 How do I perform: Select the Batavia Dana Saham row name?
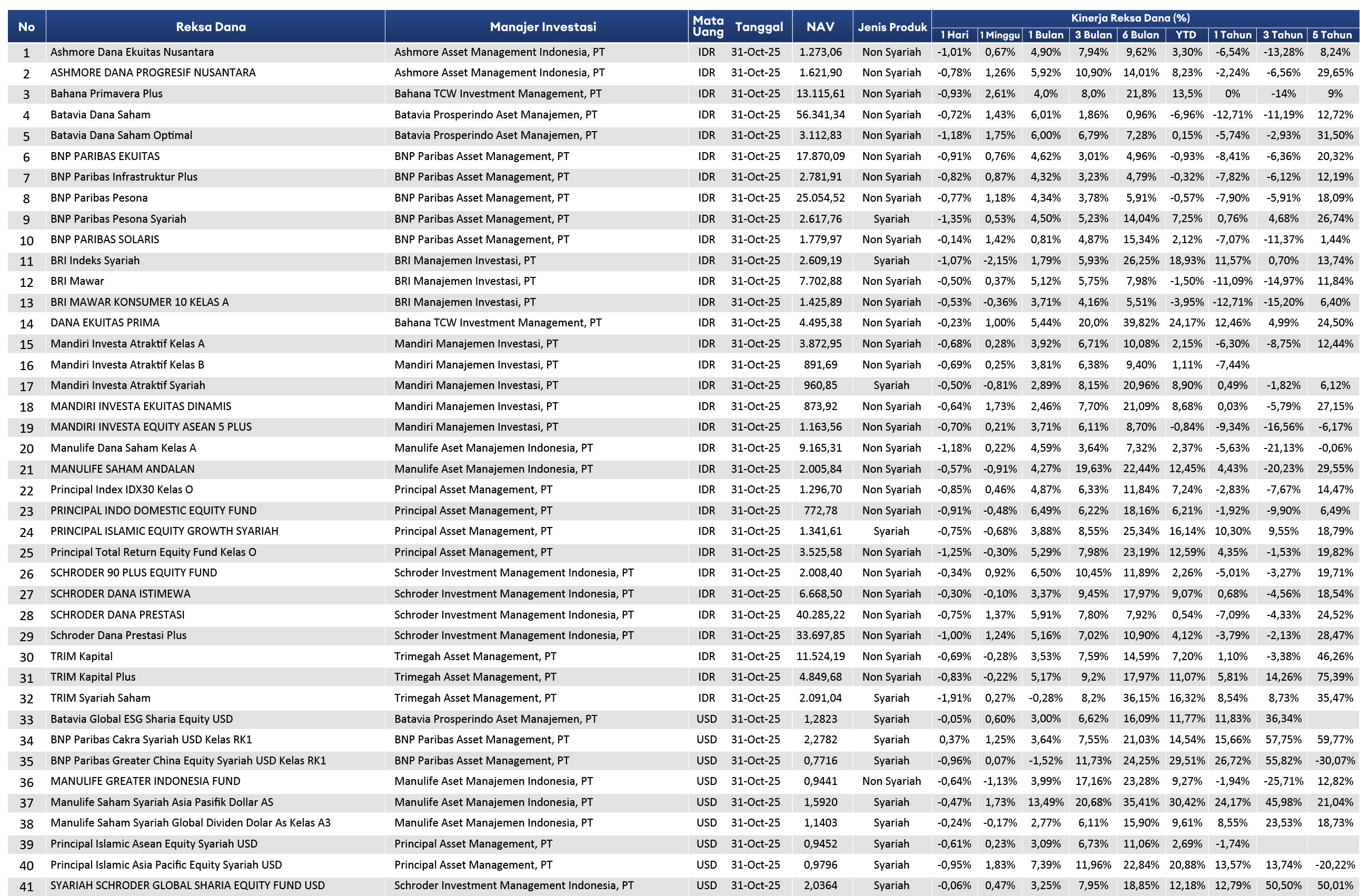(x=100, y=114)
